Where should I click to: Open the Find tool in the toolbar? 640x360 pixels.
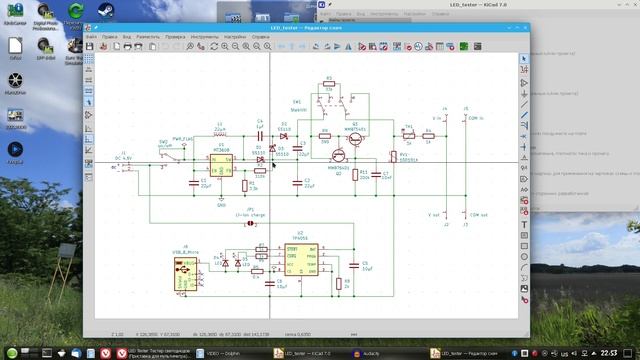pos(190,47)
